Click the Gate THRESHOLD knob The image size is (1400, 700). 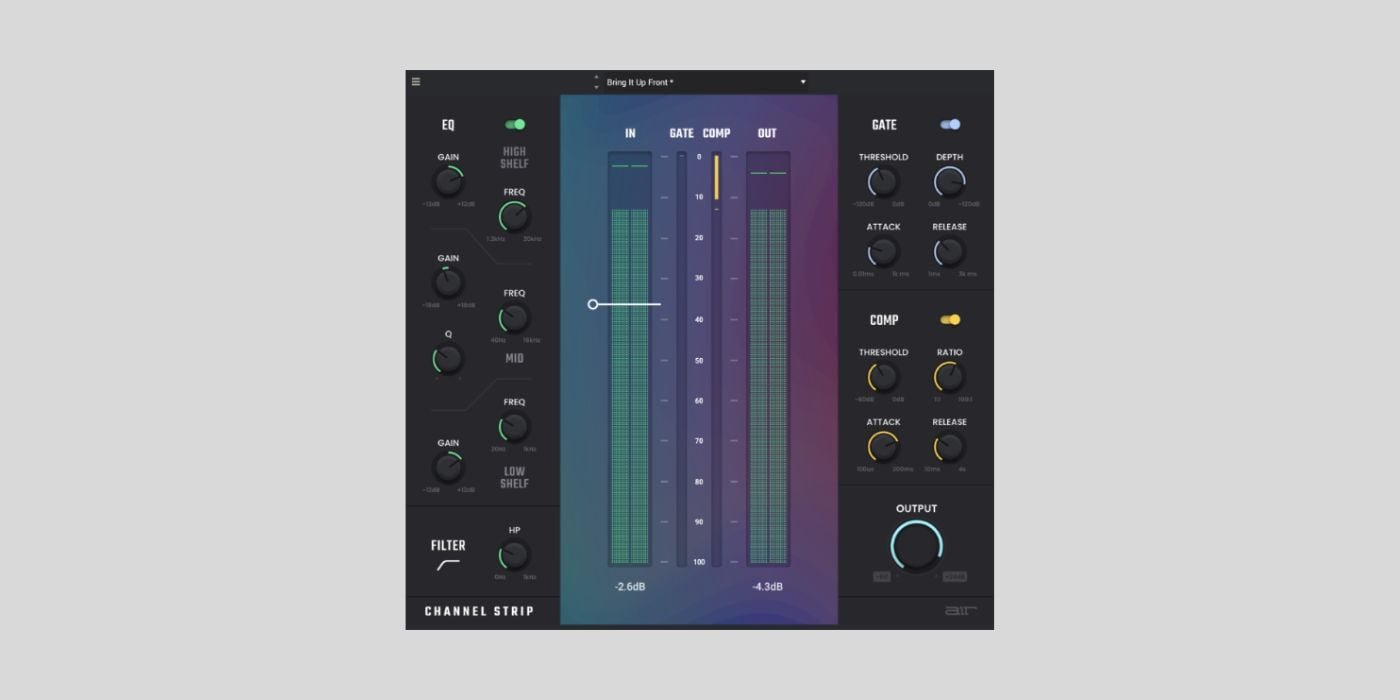[883, 183]
